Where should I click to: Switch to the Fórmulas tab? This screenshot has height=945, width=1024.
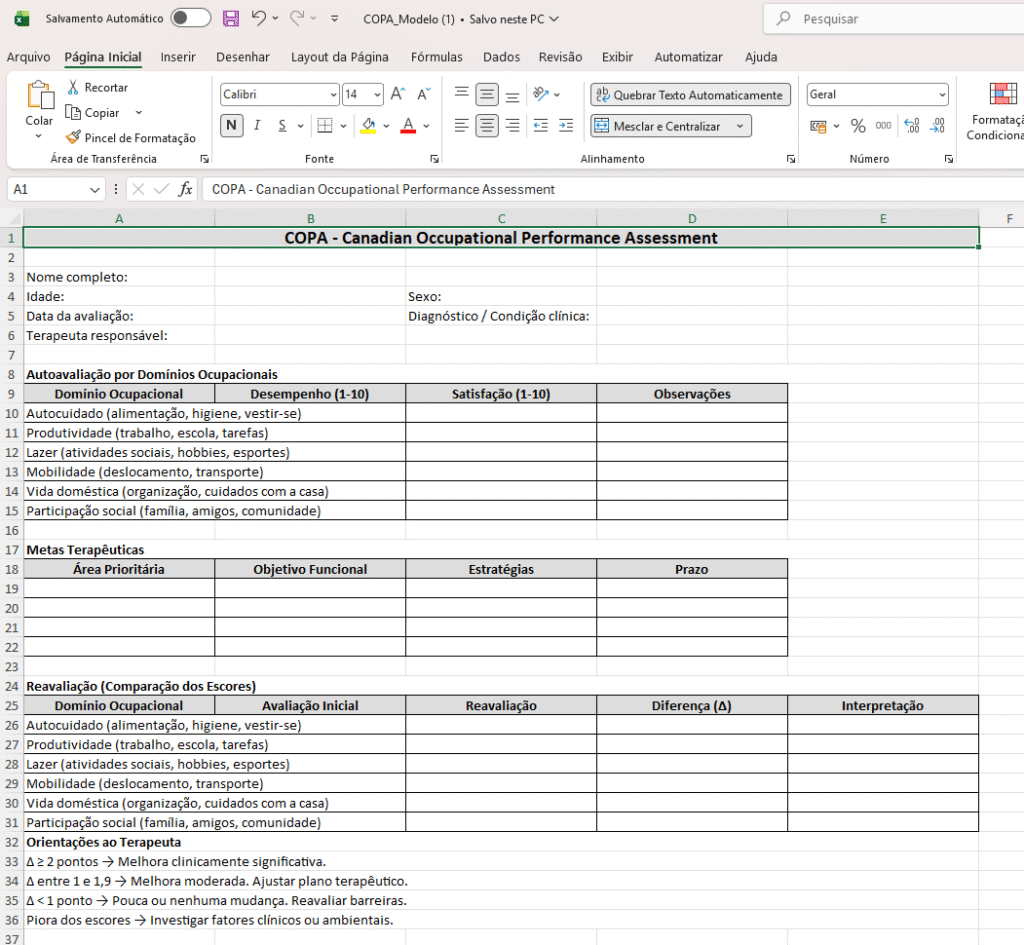point(436,57)
